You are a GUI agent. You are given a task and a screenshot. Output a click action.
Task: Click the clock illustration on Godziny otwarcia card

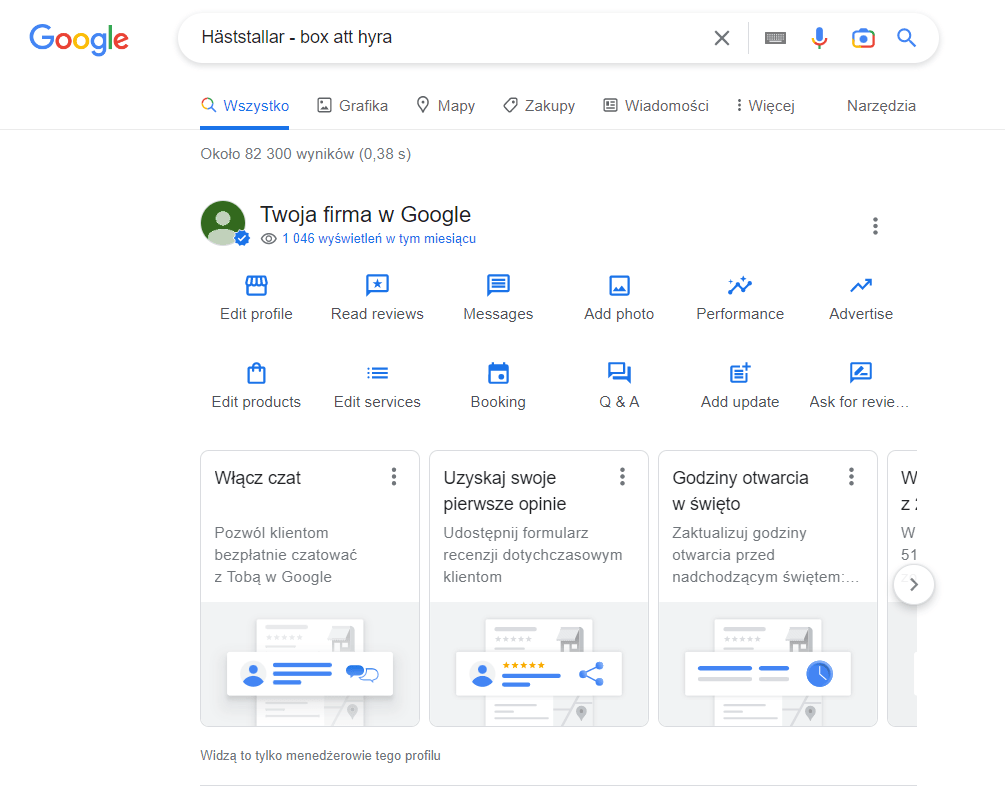tap(768, 664)
